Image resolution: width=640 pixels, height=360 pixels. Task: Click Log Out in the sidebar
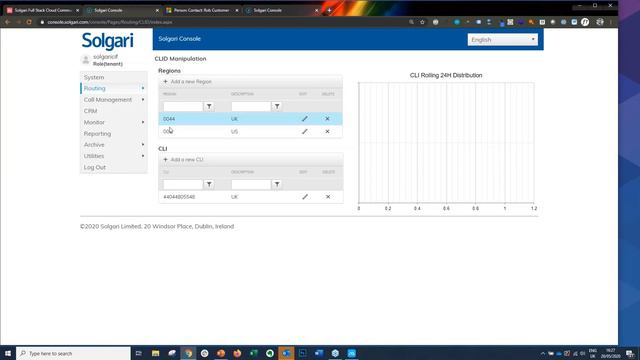95,167
